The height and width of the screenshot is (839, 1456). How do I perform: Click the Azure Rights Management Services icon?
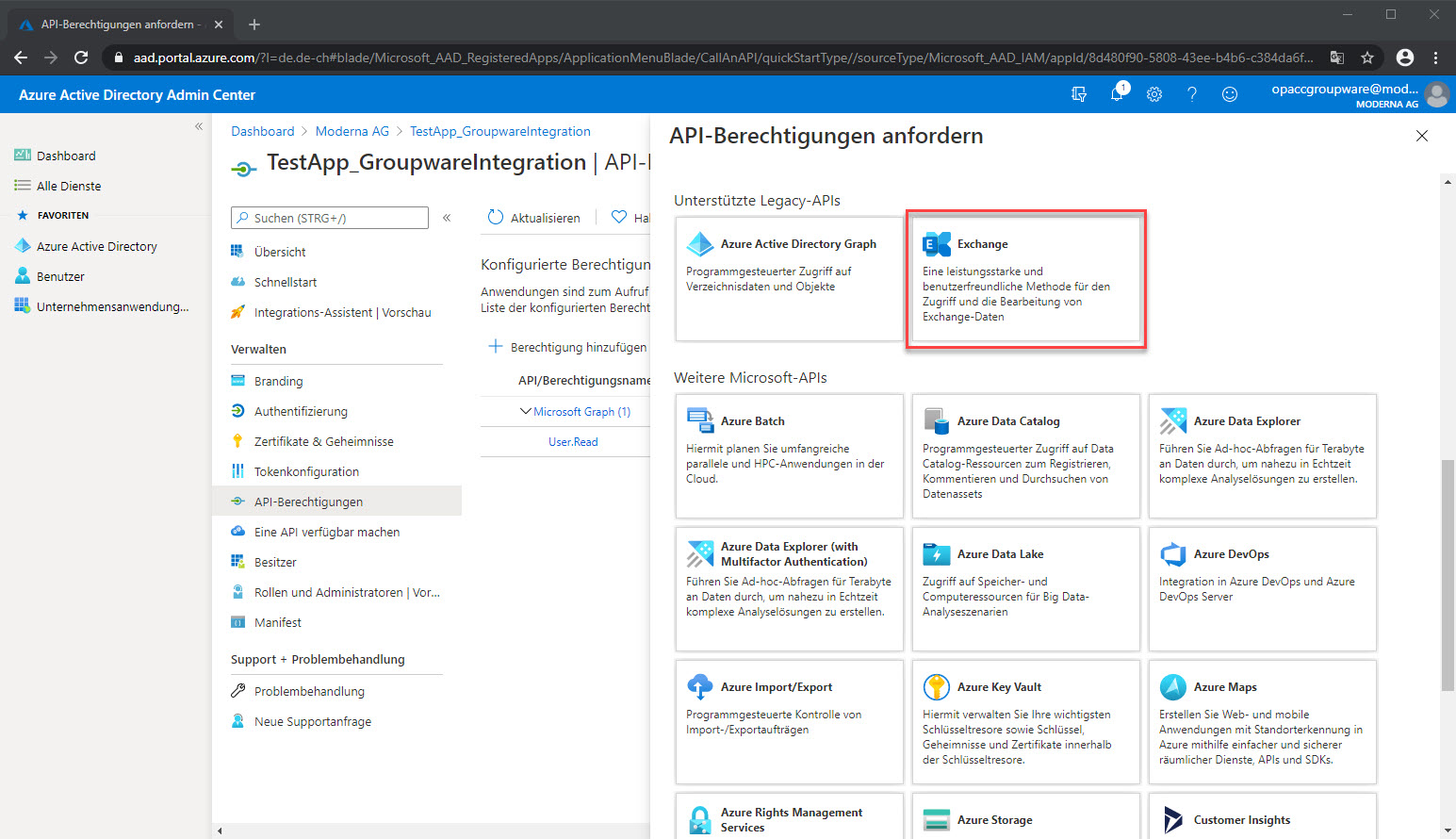[x=700, y=820]
